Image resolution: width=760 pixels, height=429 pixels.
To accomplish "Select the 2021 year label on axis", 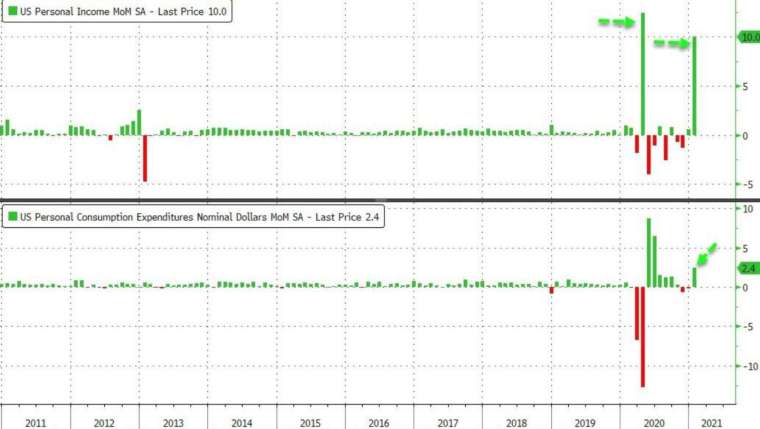I will click(712, 423).
